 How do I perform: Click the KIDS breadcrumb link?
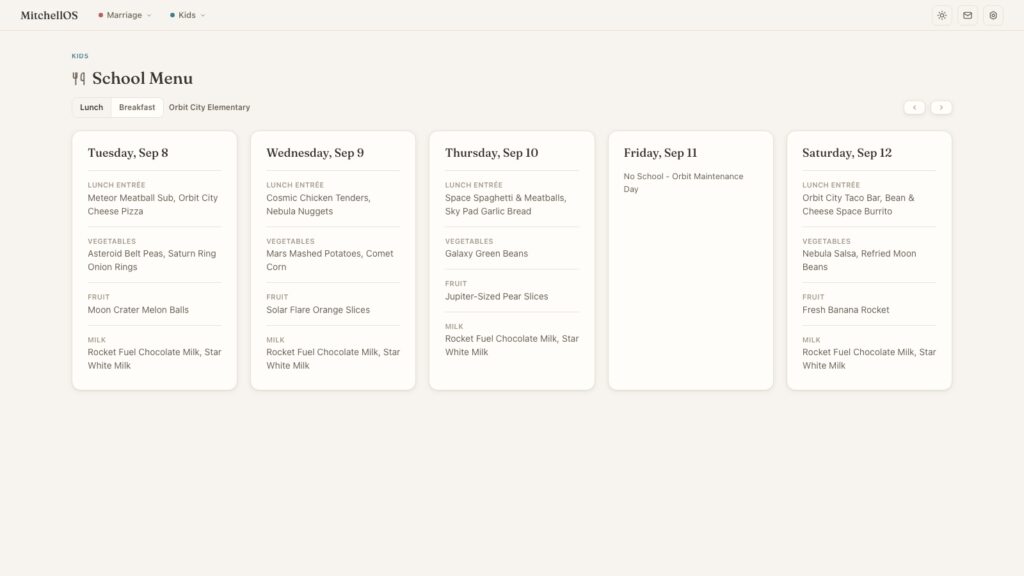[x=80, y=56]
